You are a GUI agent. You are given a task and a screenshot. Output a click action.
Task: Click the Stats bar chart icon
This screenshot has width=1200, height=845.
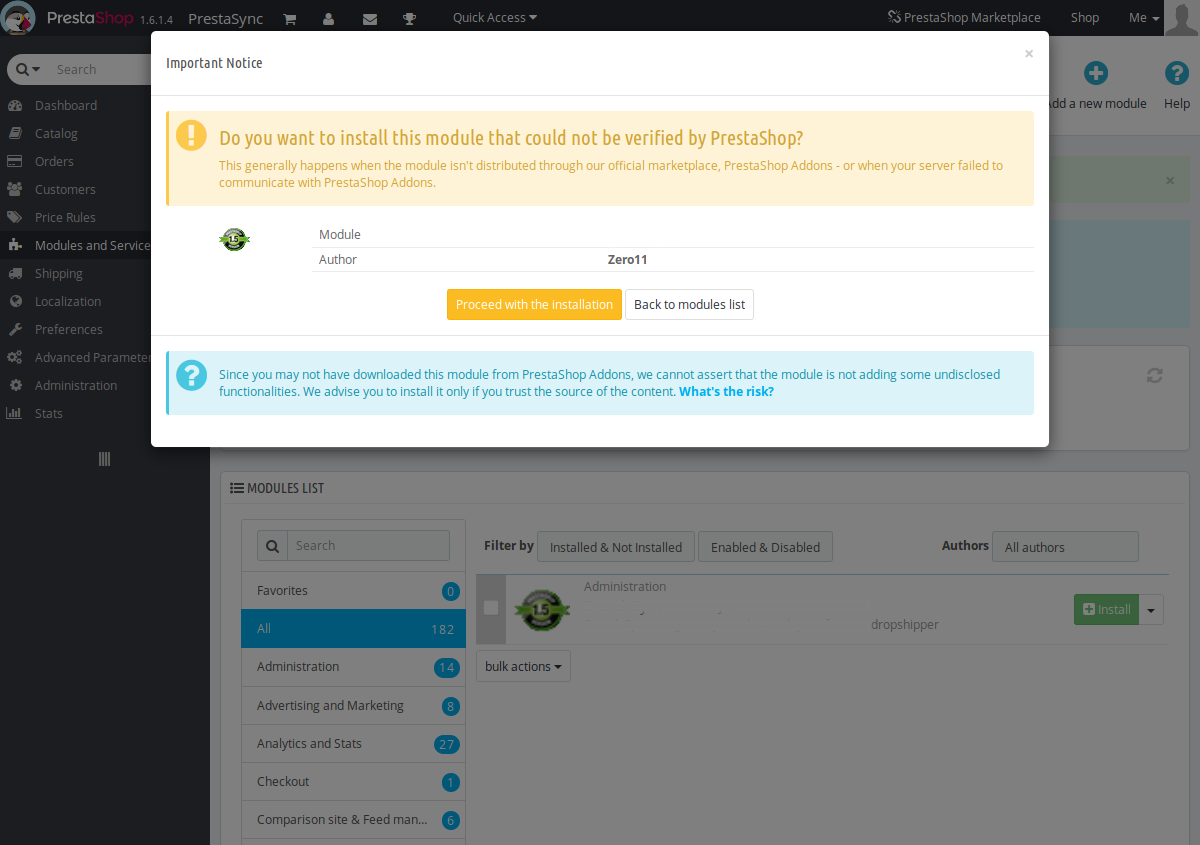[15, 413]
